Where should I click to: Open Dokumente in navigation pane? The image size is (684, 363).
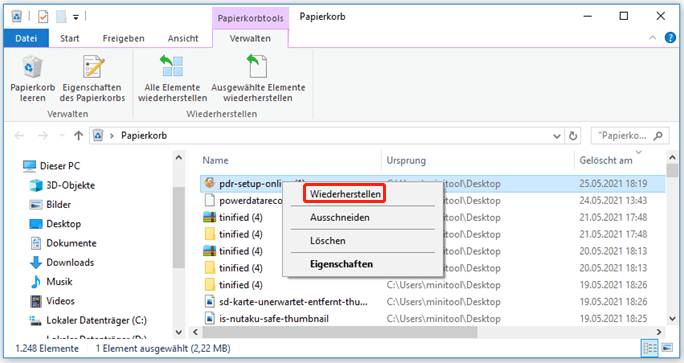[63, 243]
